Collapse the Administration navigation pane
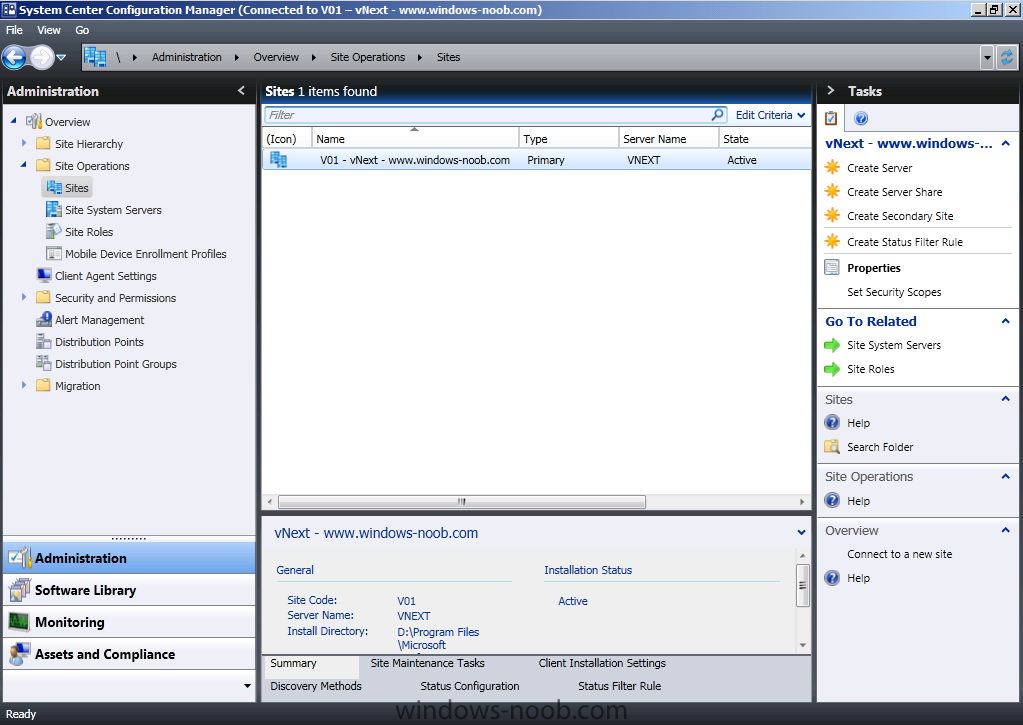The width and height of the screenshot is (1023, 725). click(x=241, y=91)
